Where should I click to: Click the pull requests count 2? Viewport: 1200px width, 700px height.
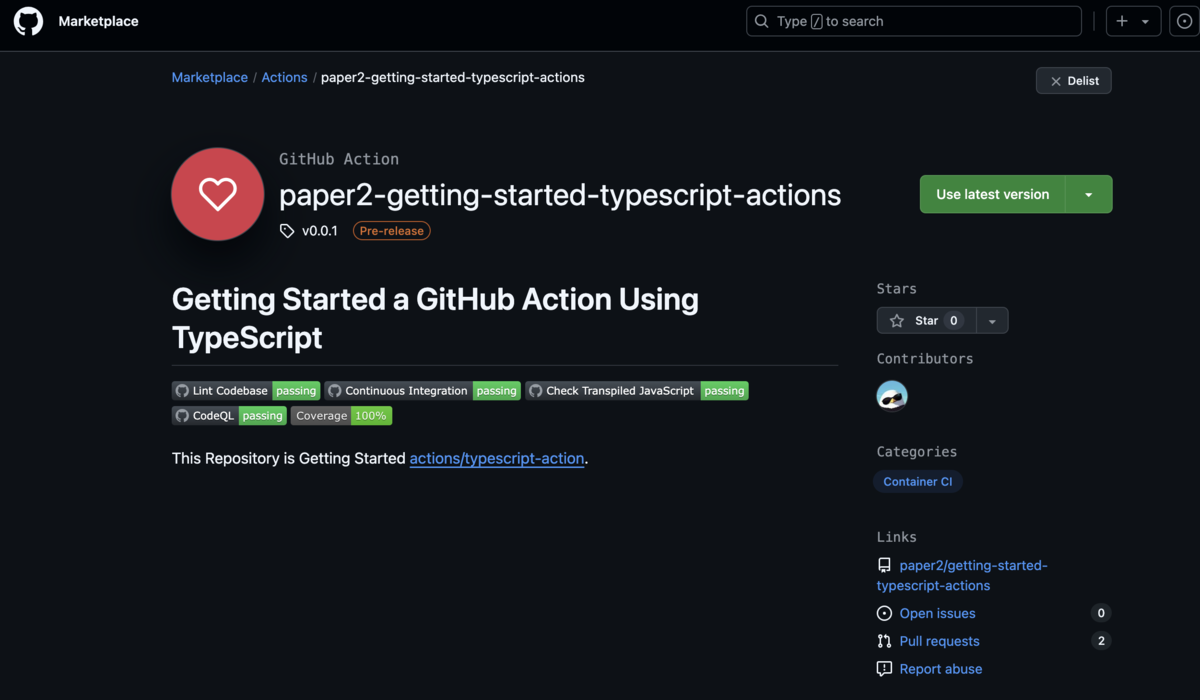[1101, 641]
